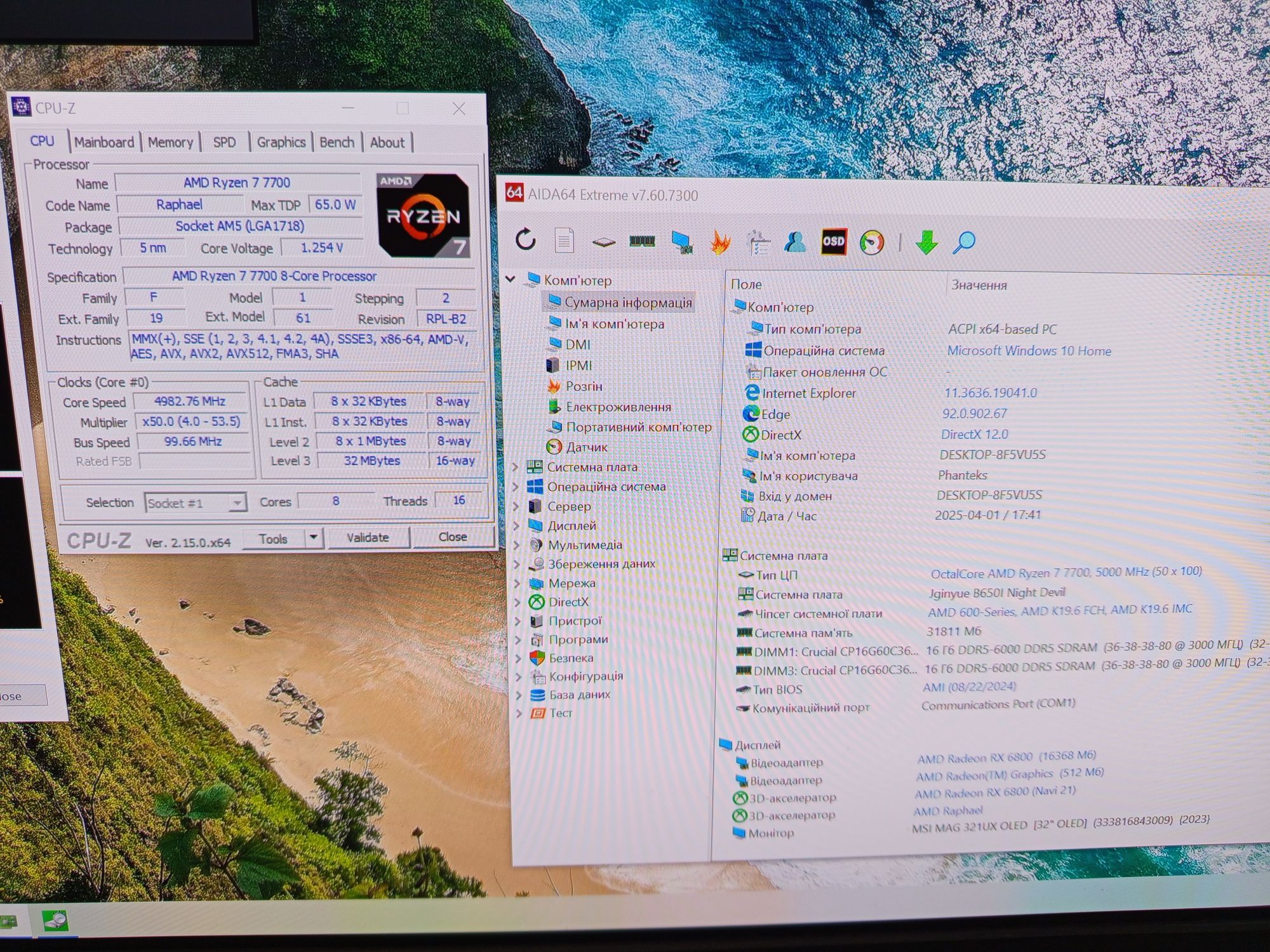Select the Конфігурація tree item
The height and width of the screenshot is (952, 1270).
586,677
